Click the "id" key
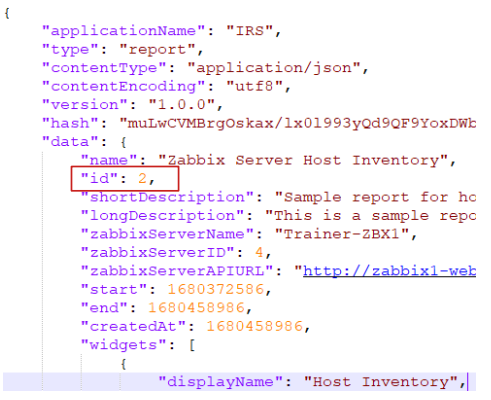The image size is (491, 400). tap(99, 179)
